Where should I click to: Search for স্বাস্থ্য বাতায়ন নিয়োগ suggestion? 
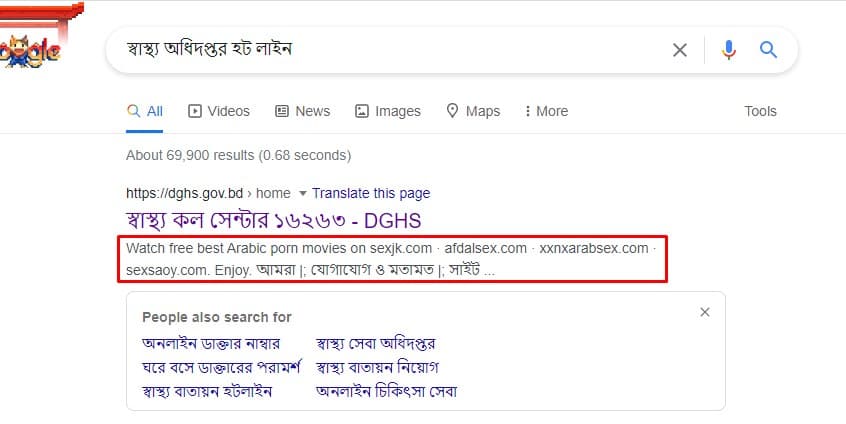[377, 367]
